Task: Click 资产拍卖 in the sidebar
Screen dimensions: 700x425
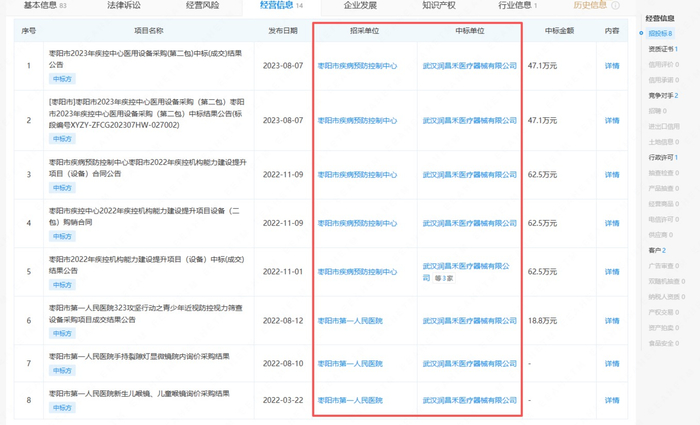Action: point(664,328)
